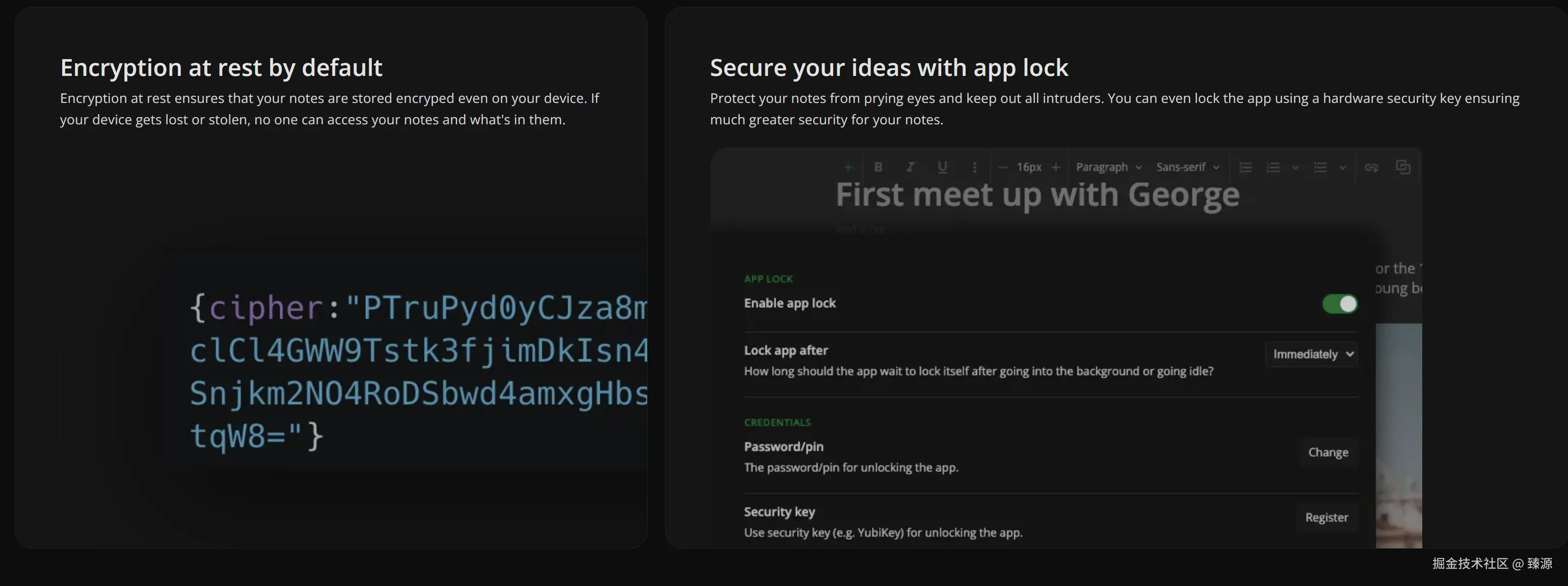Insert a bullet list
Screen dimensions: 1568x586
(1320, 167)
